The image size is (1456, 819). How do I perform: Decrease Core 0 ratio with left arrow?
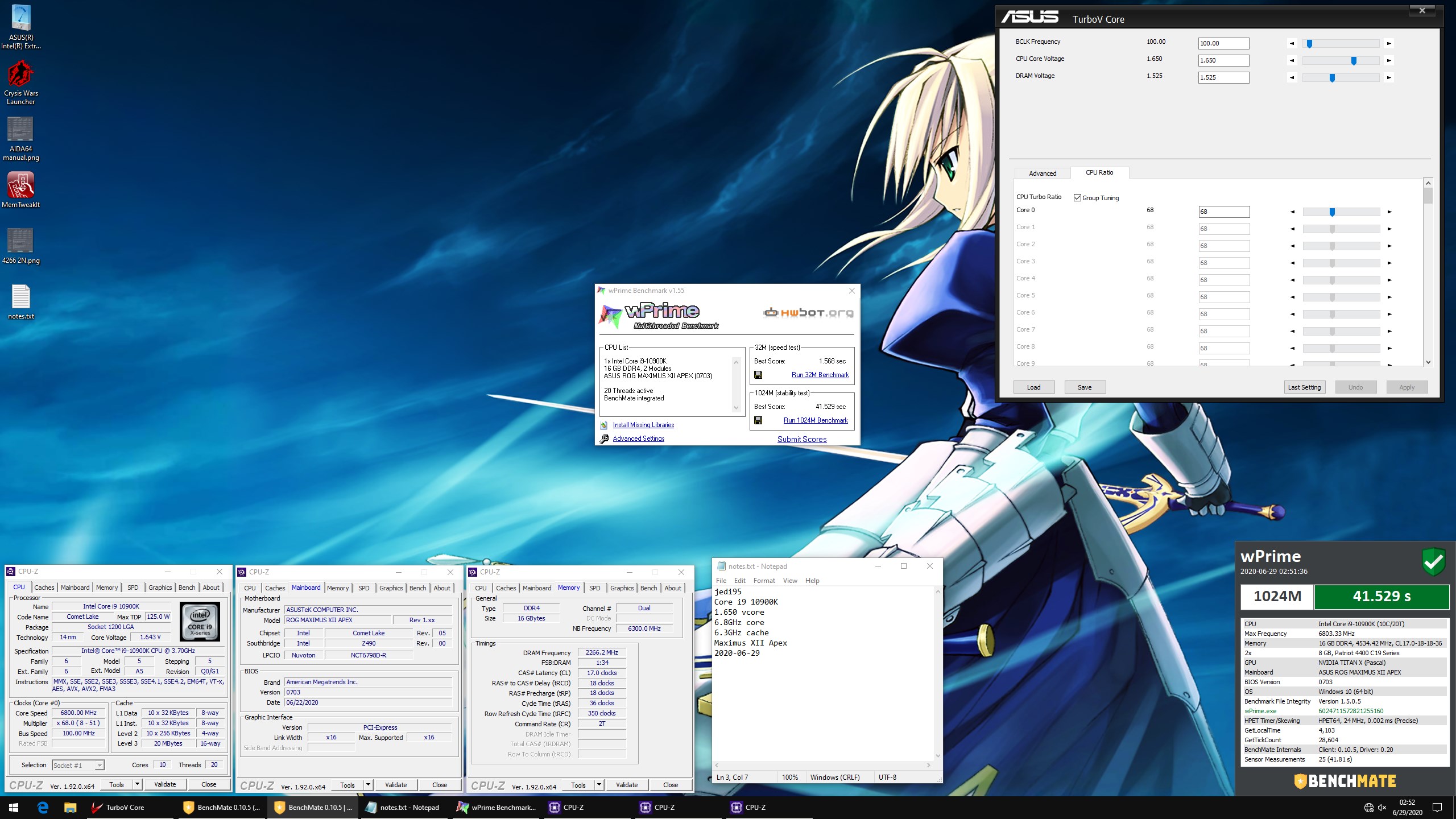(x=1292, y=212)
